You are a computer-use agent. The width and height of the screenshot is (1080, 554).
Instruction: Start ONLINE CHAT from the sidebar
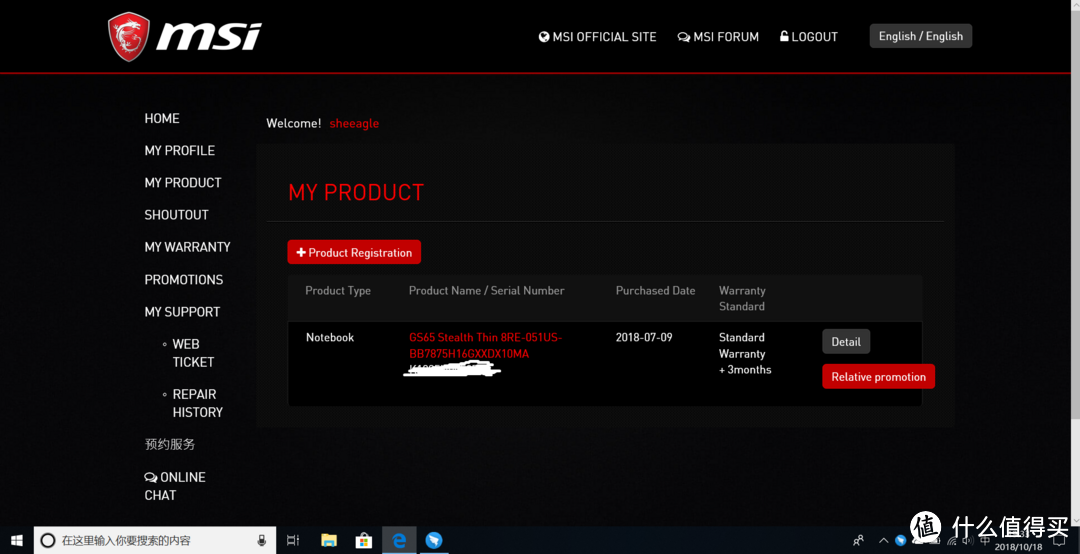click(x=175, y=486)
